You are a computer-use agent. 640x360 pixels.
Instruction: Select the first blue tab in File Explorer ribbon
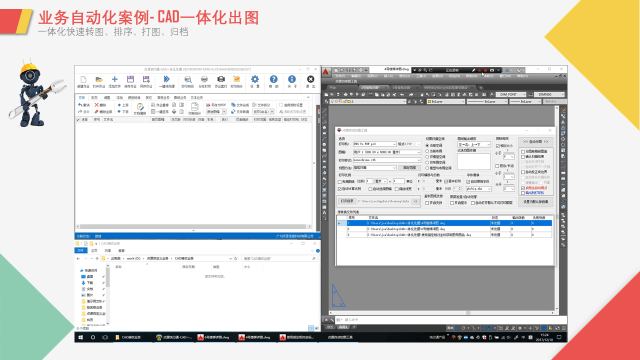point(81,250)
